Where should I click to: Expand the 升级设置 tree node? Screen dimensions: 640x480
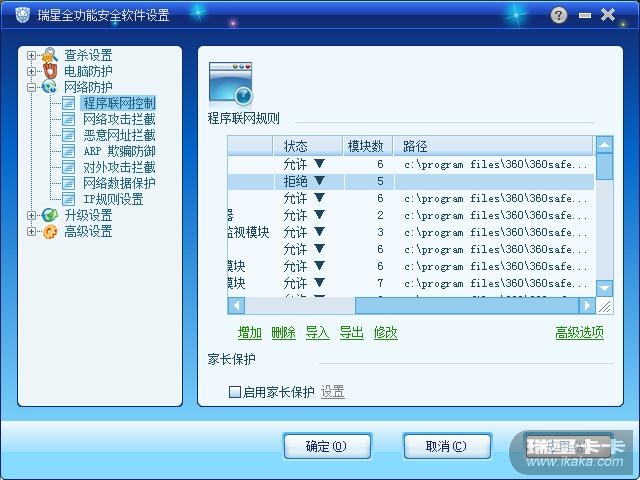pyautogui.click(x=31, y=215)
